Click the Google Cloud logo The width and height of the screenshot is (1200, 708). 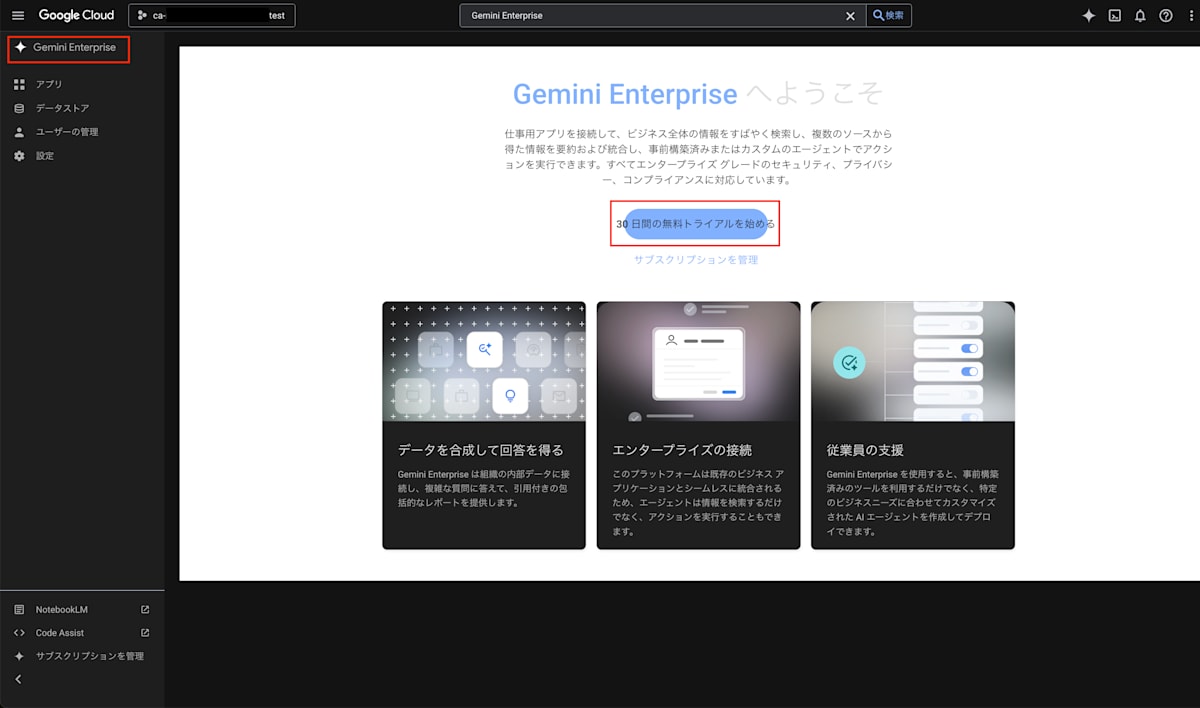pos(77,15)
